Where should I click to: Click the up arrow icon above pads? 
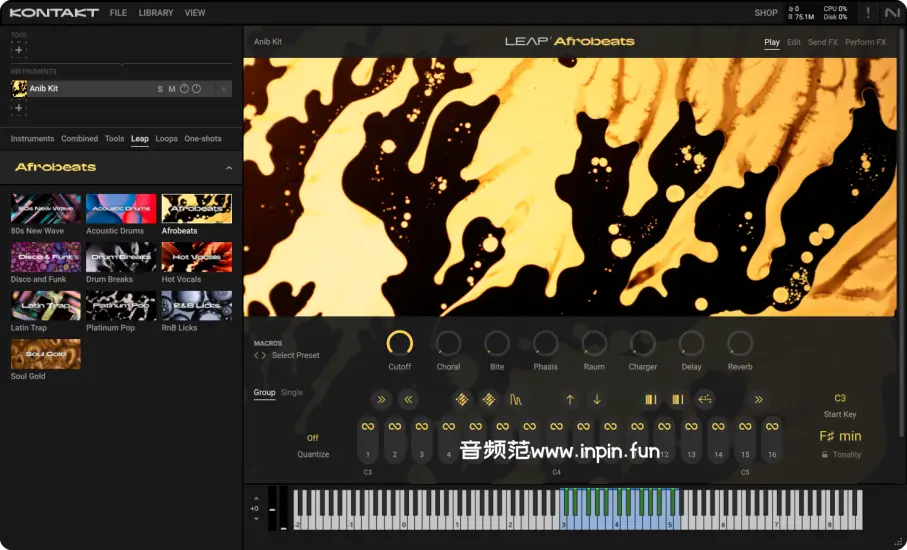click(x=570, y=400)
